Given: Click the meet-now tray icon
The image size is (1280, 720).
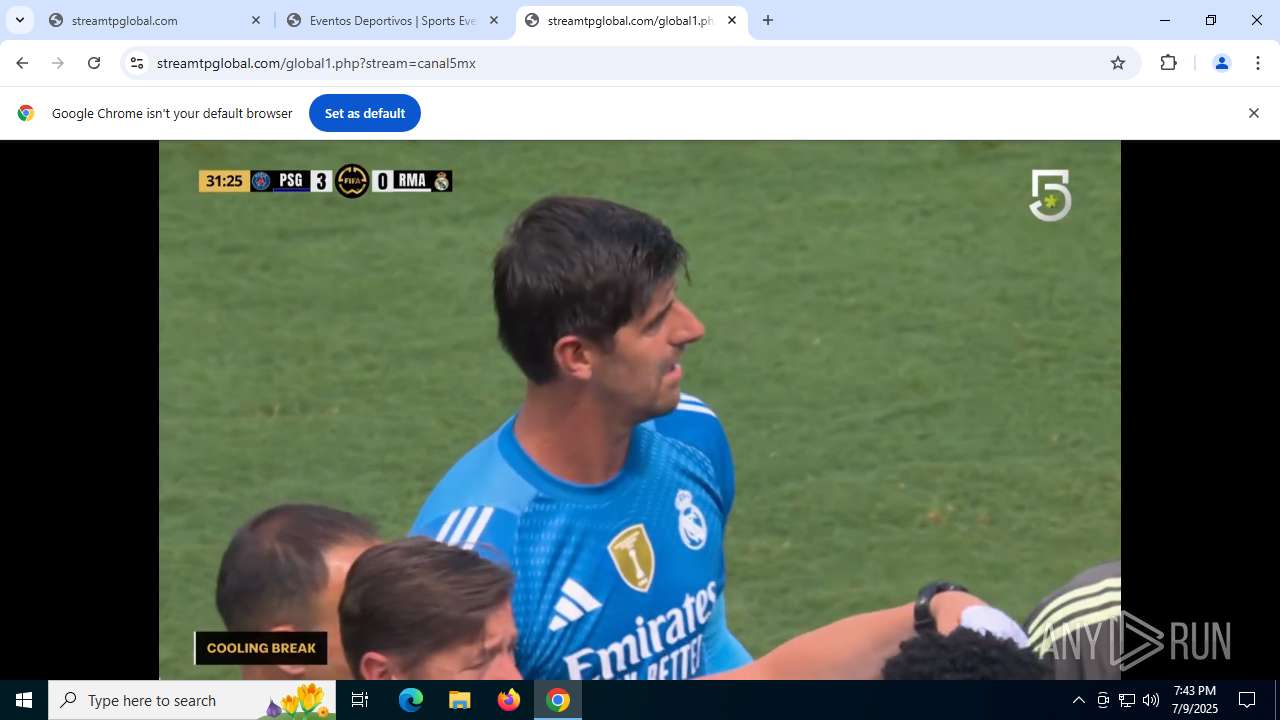Looking at the screenshot, I should 1103,700.
